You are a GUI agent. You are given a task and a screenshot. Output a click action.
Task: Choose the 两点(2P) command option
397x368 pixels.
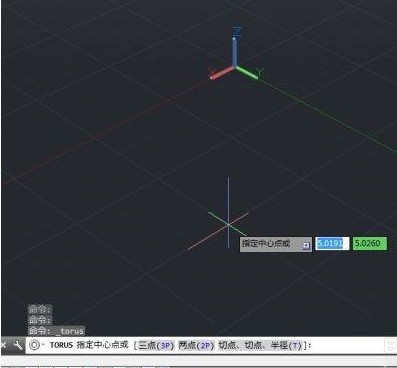[196, 345]
